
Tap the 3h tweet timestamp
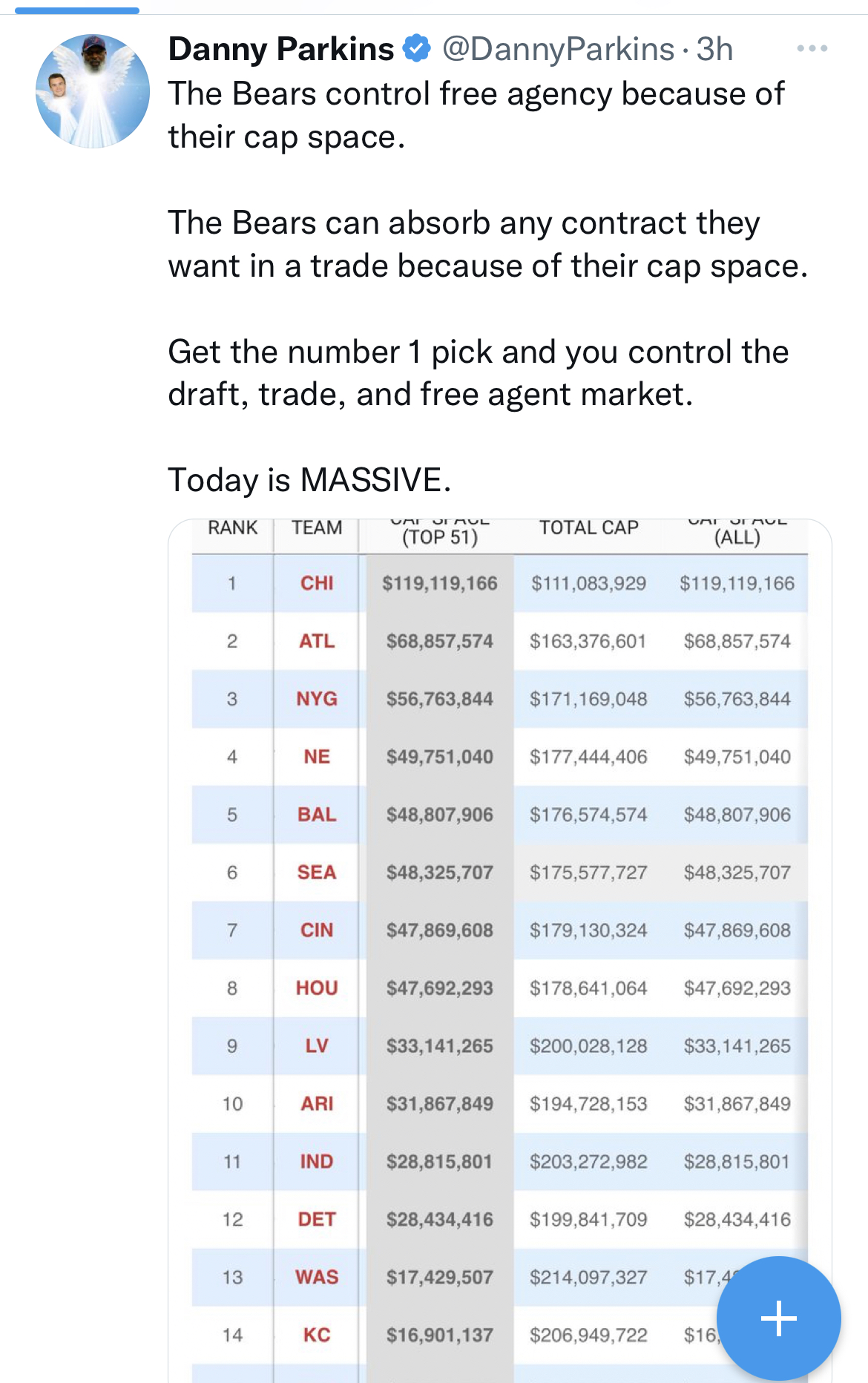[714, 49]
